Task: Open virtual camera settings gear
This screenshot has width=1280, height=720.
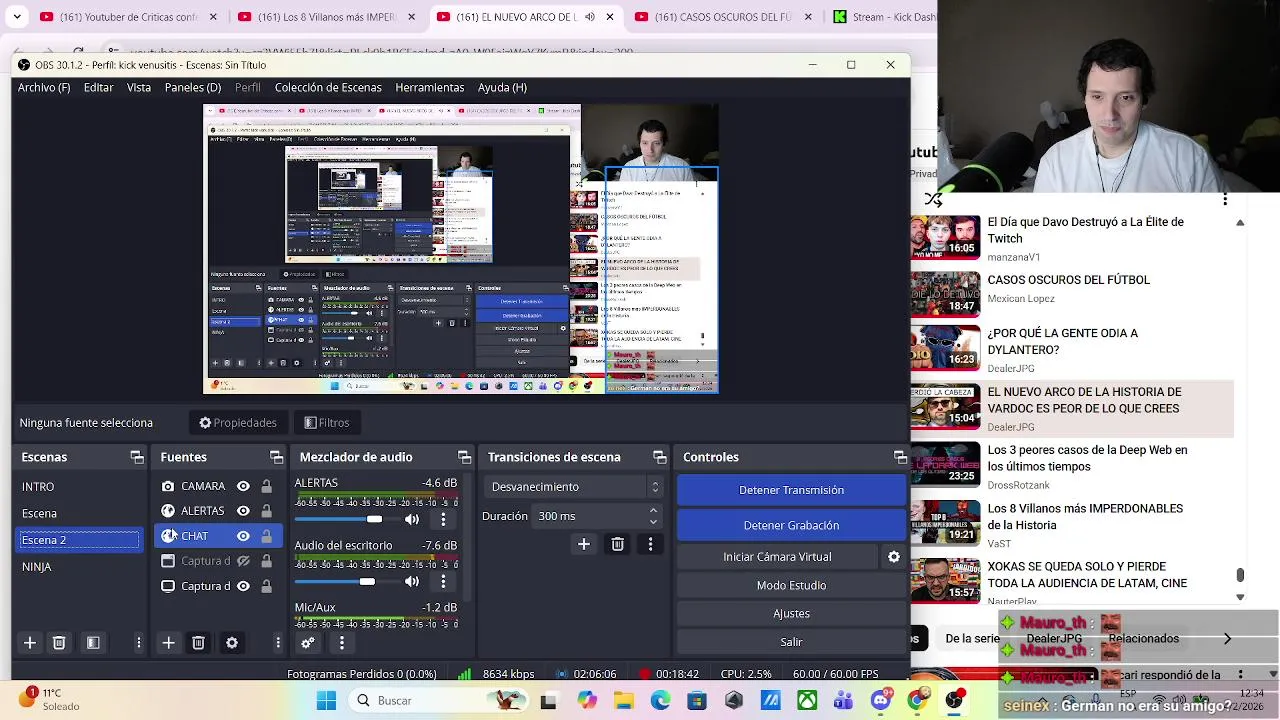Action: pyautogui.click(x=894, y=557)
